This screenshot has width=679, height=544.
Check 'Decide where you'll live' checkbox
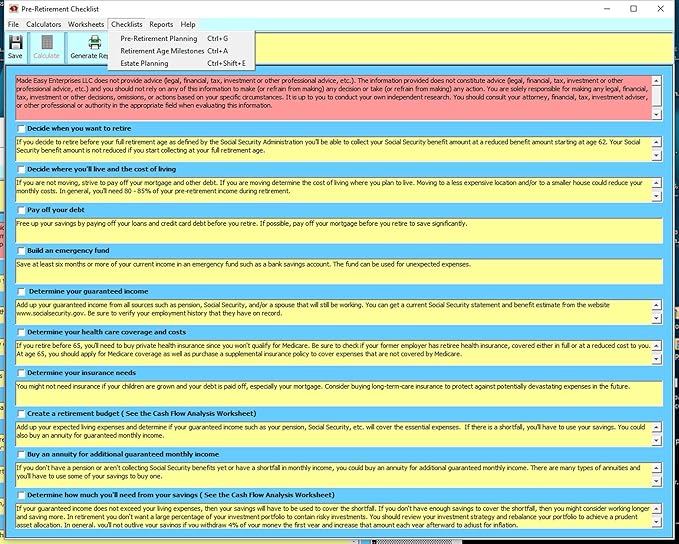tap(21, 169)
